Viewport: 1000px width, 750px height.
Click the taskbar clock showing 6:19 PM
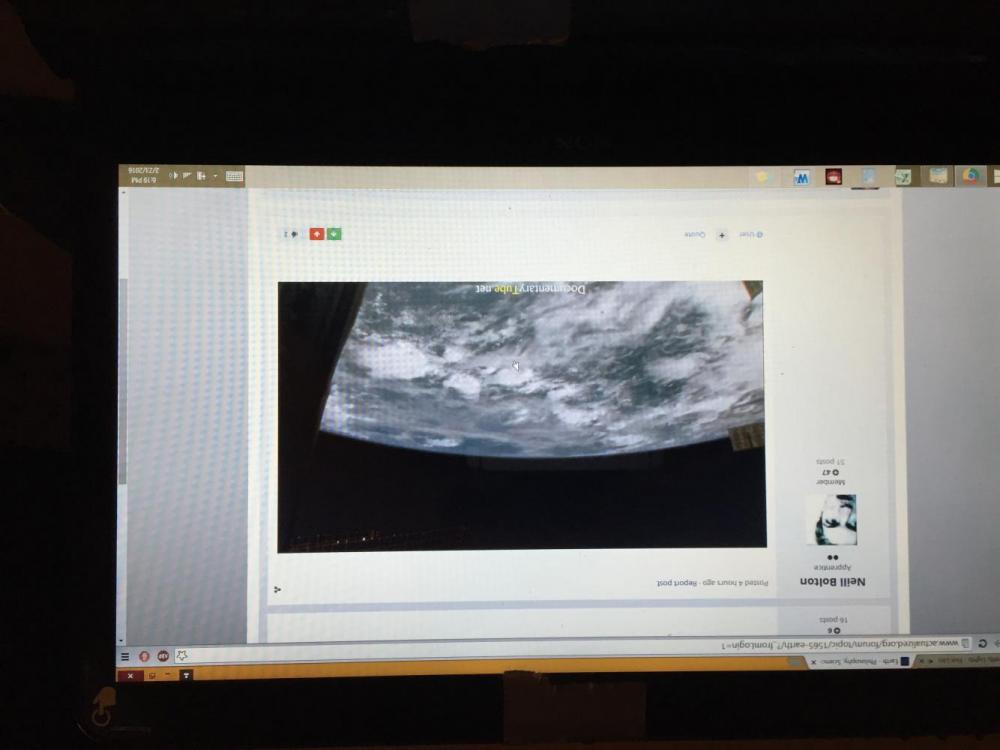pos(144,175)
